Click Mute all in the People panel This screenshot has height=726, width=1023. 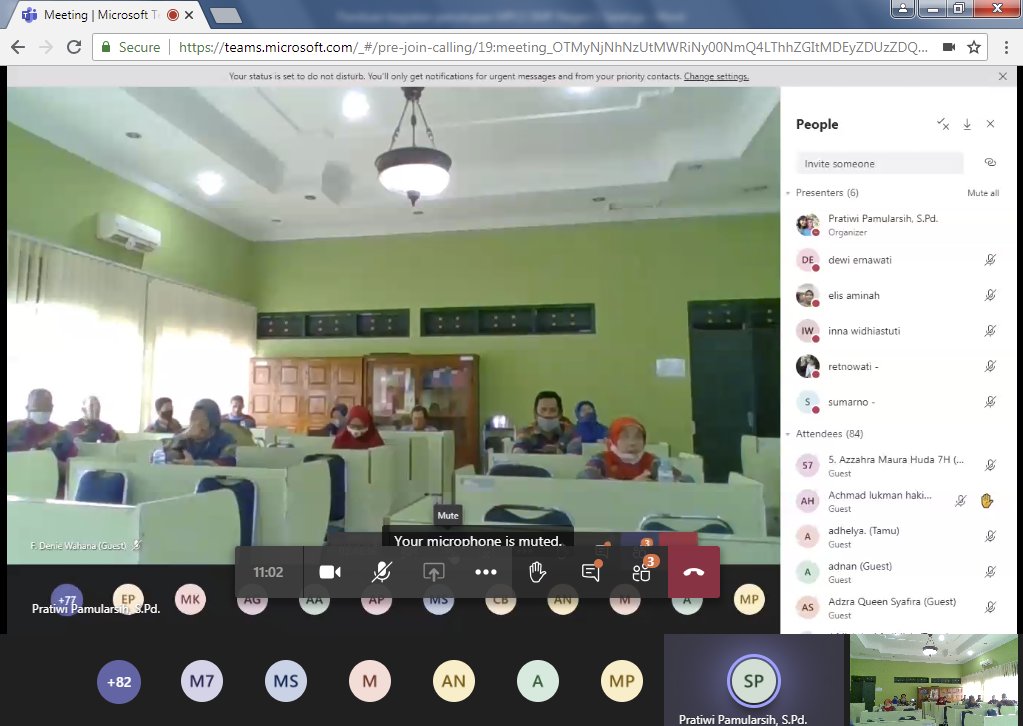982,193
